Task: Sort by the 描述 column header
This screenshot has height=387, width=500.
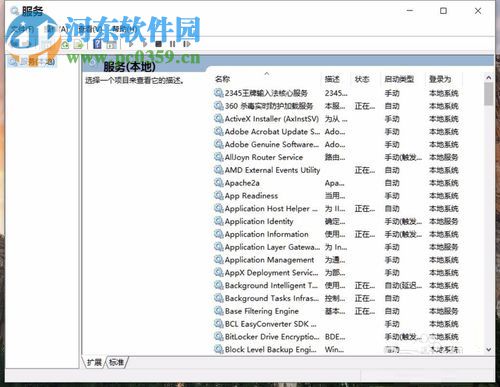Action: point(332,79)
